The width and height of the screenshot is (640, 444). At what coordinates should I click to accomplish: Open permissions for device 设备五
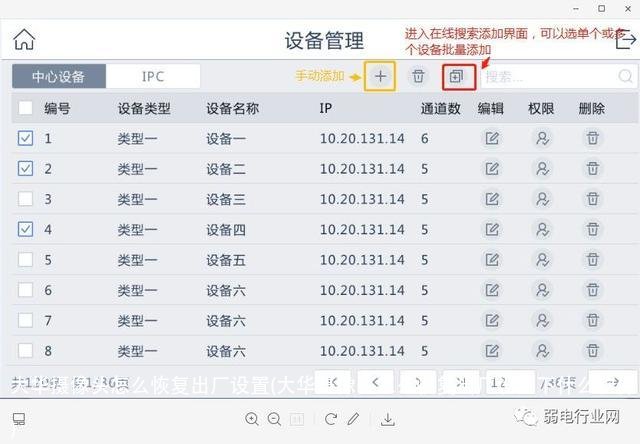[x=542, y=260]
